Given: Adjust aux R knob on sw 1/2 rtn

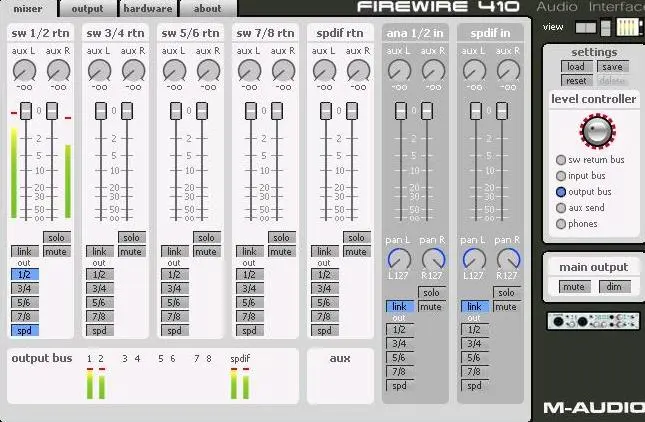Looking at the screenshot, I should coord(58,70).
